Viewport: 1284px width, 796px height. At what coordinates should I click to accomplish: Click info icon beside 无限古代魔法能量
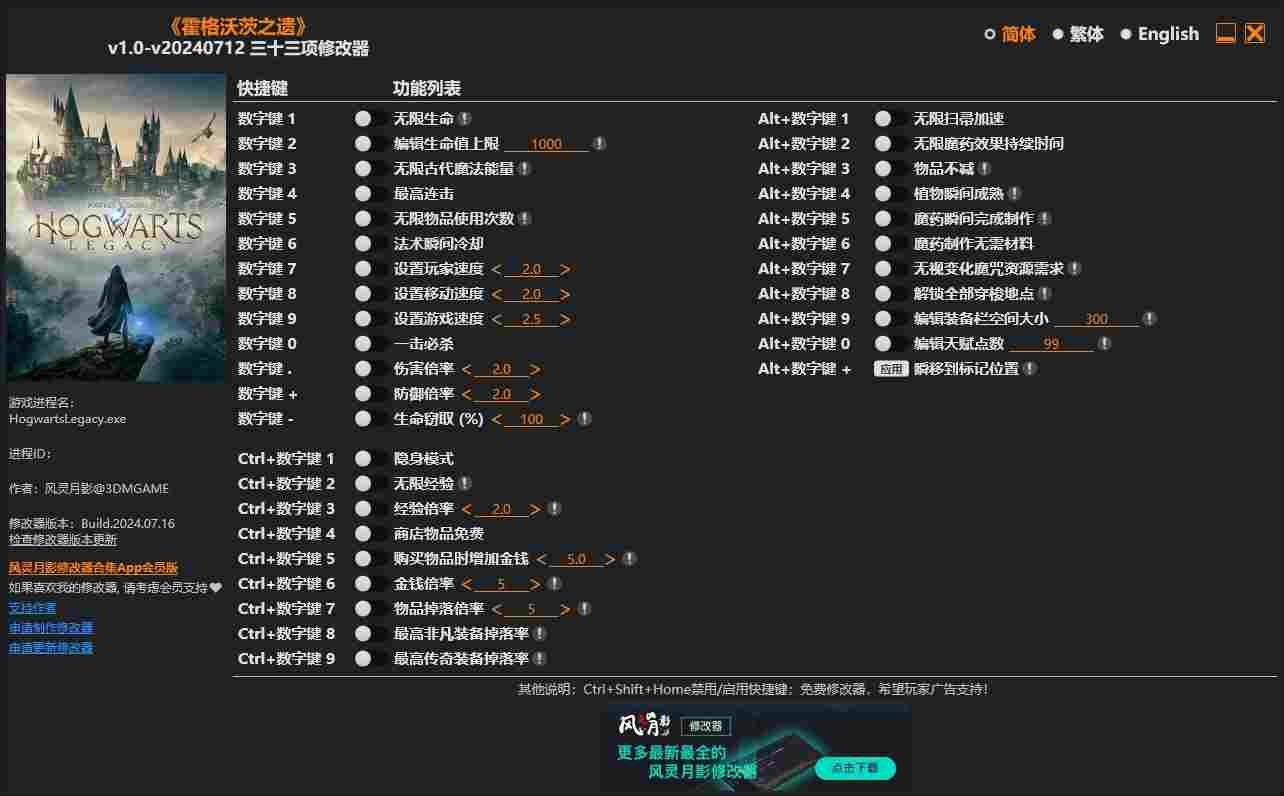(x=524, y=168)
